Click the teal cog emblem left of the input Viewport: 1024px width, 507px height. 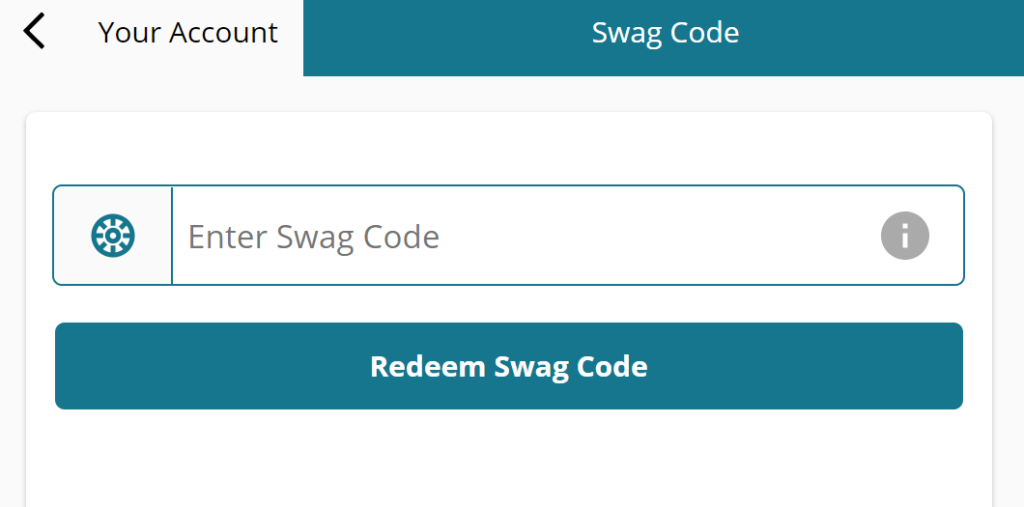point(113,235)
